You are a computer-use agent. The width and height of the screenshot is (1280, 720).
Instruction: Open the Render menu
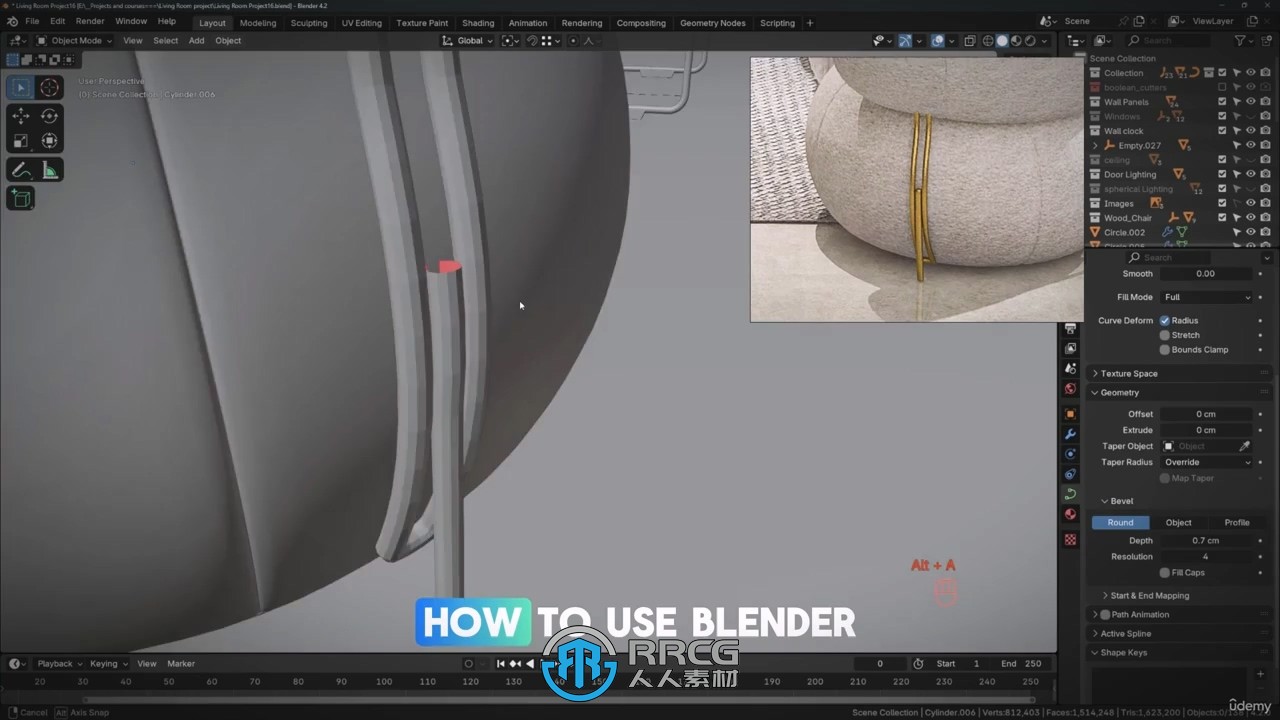(x=90, y=22)
